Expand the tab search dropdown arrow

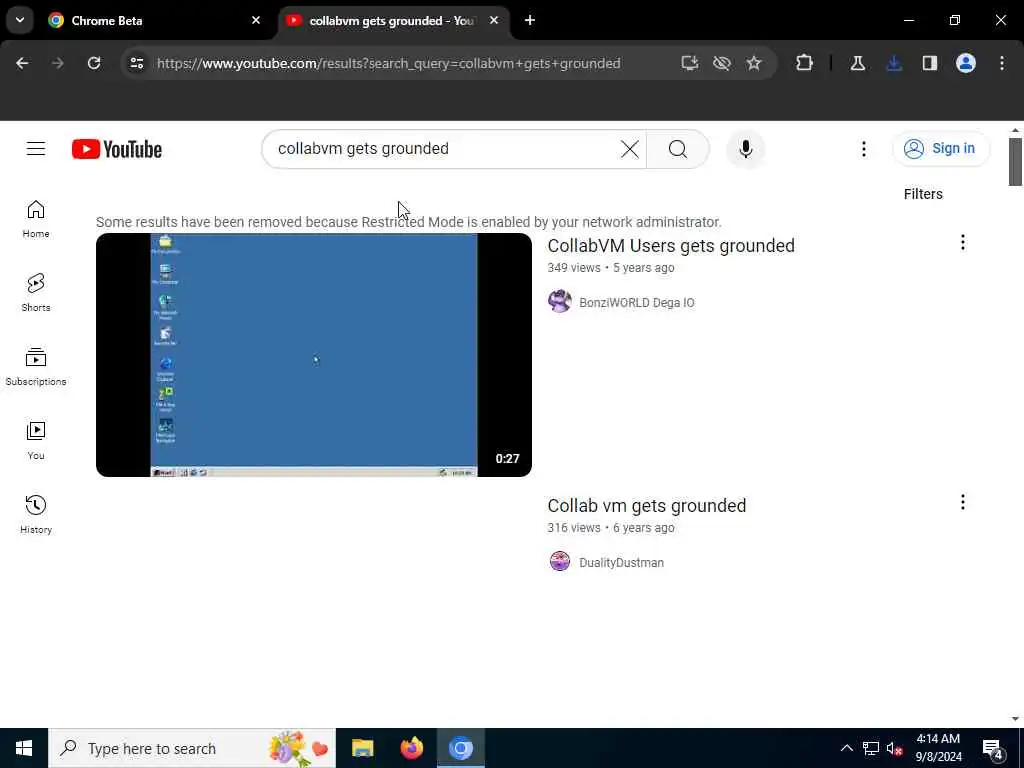(20, 20)
